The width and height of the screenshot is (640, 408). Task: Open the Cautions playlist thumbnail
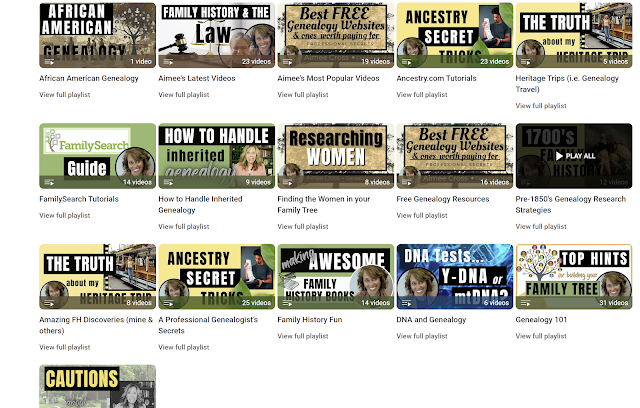(x=98, y=386)
